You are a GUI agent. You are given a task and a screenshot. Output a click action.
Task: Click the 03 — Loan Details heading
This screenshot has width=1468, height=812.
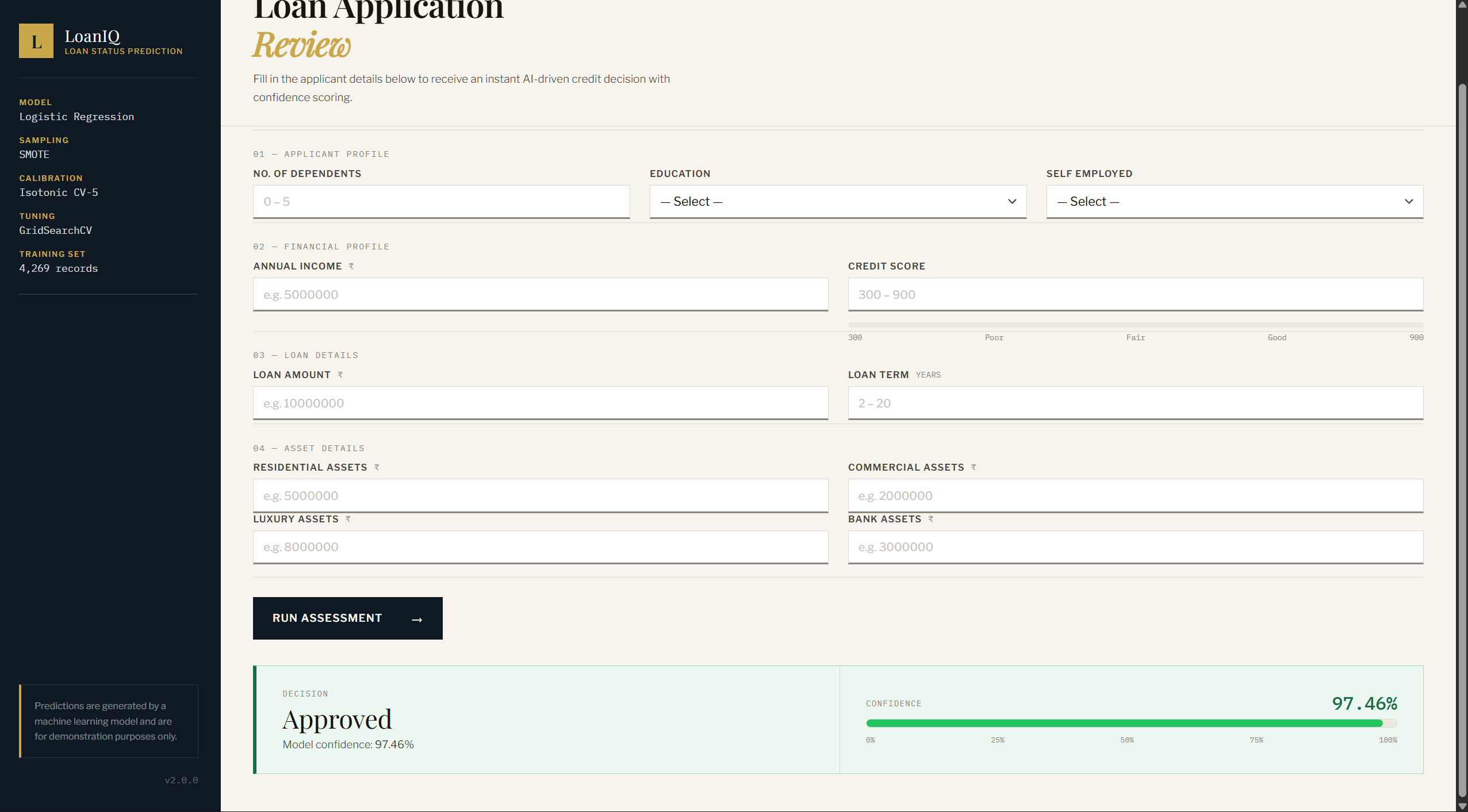tap(305, 355)
